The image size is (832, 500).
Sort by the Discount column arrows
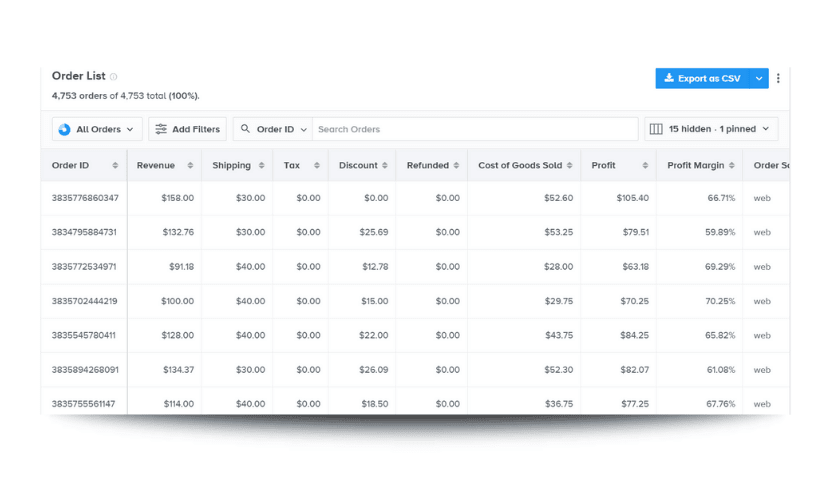385,166
